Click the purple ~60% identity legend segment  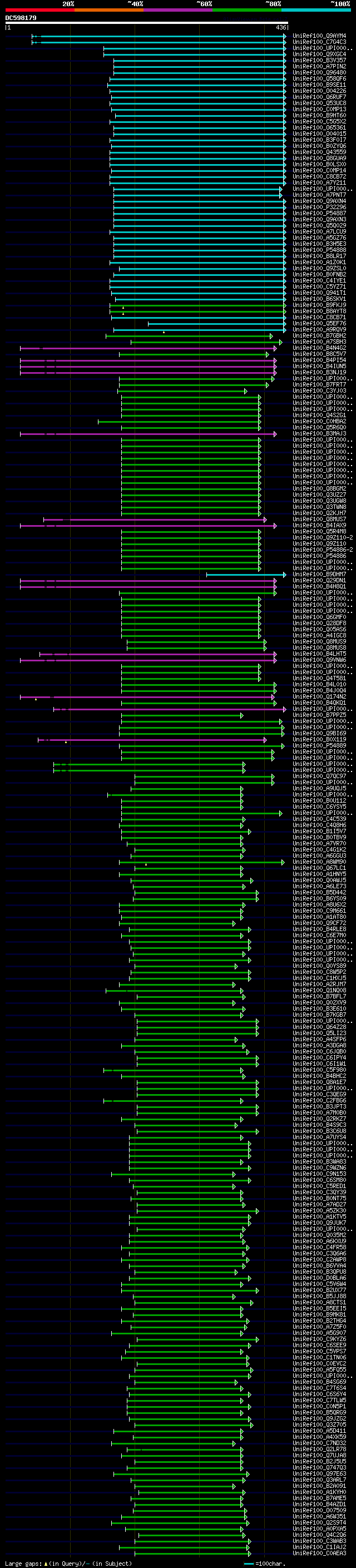tap(179, 10)
